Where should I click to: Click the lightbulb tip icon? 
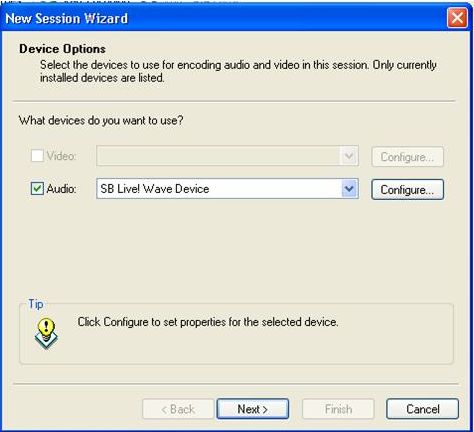[x=46, y=333]
